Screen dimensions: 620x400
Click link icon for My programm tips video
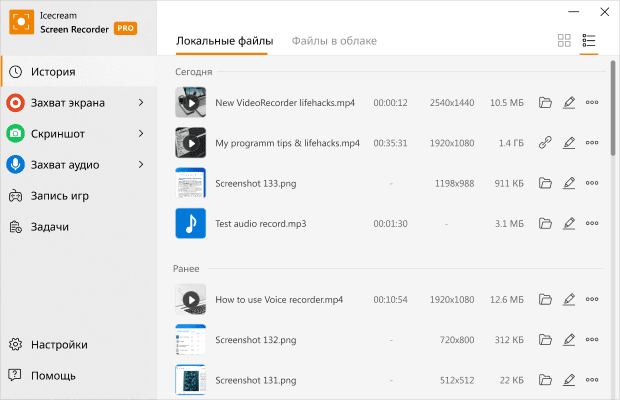click(x=545, y=143)
